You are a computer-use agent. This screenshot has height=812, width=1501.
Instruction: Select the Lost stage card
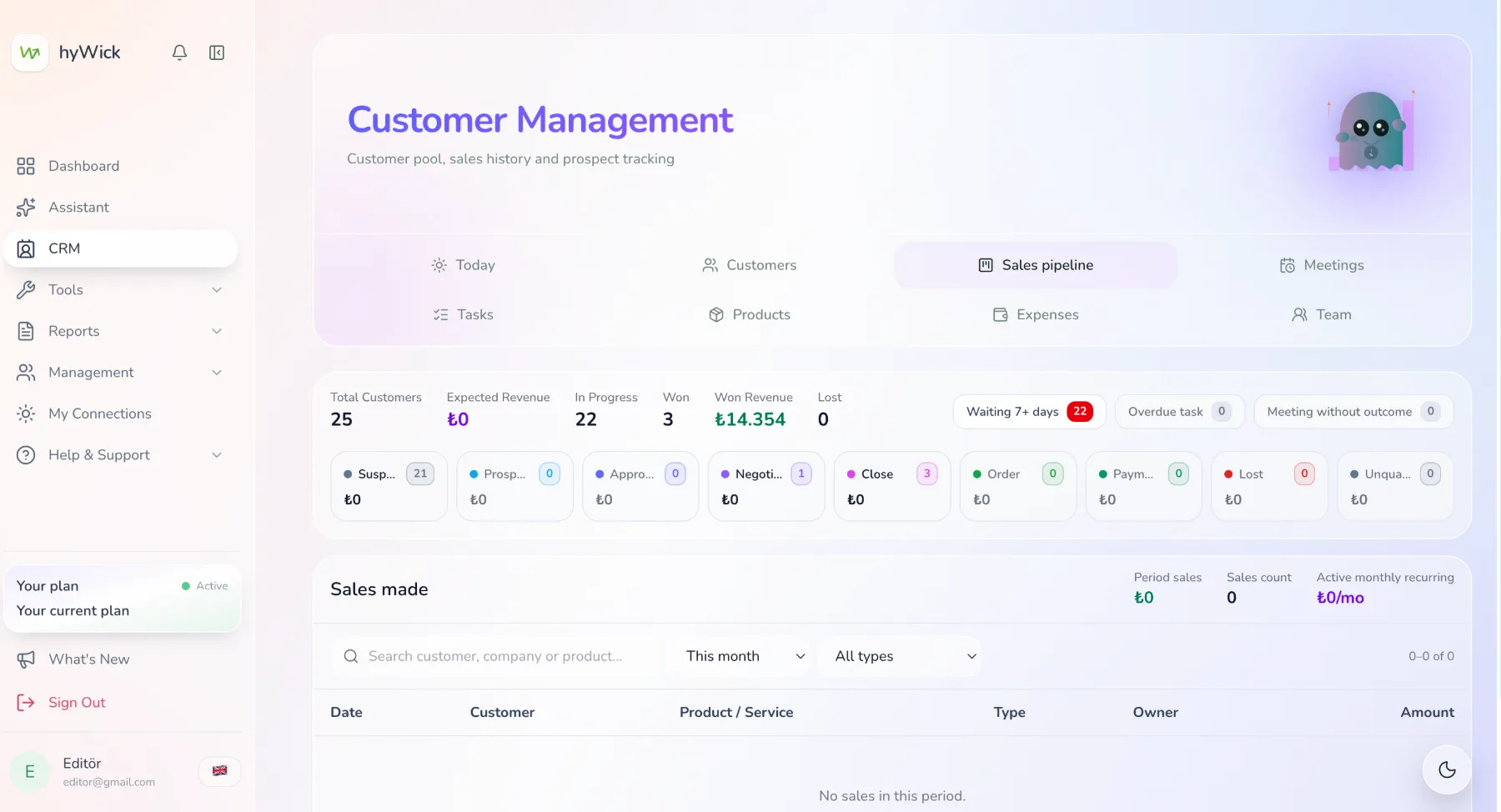(x=1269, y=486)
